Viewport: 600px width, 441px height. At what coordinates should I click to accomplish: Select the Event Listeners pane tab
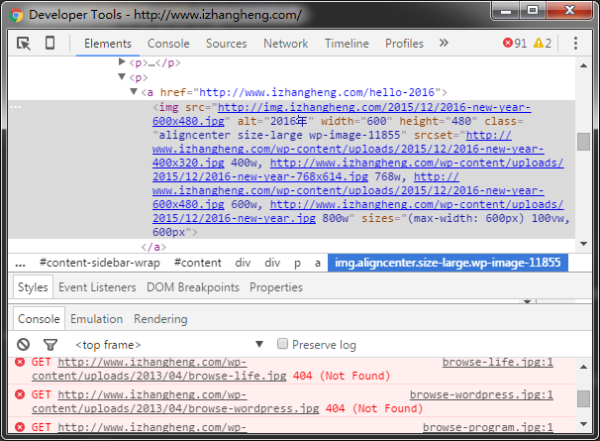97,287
